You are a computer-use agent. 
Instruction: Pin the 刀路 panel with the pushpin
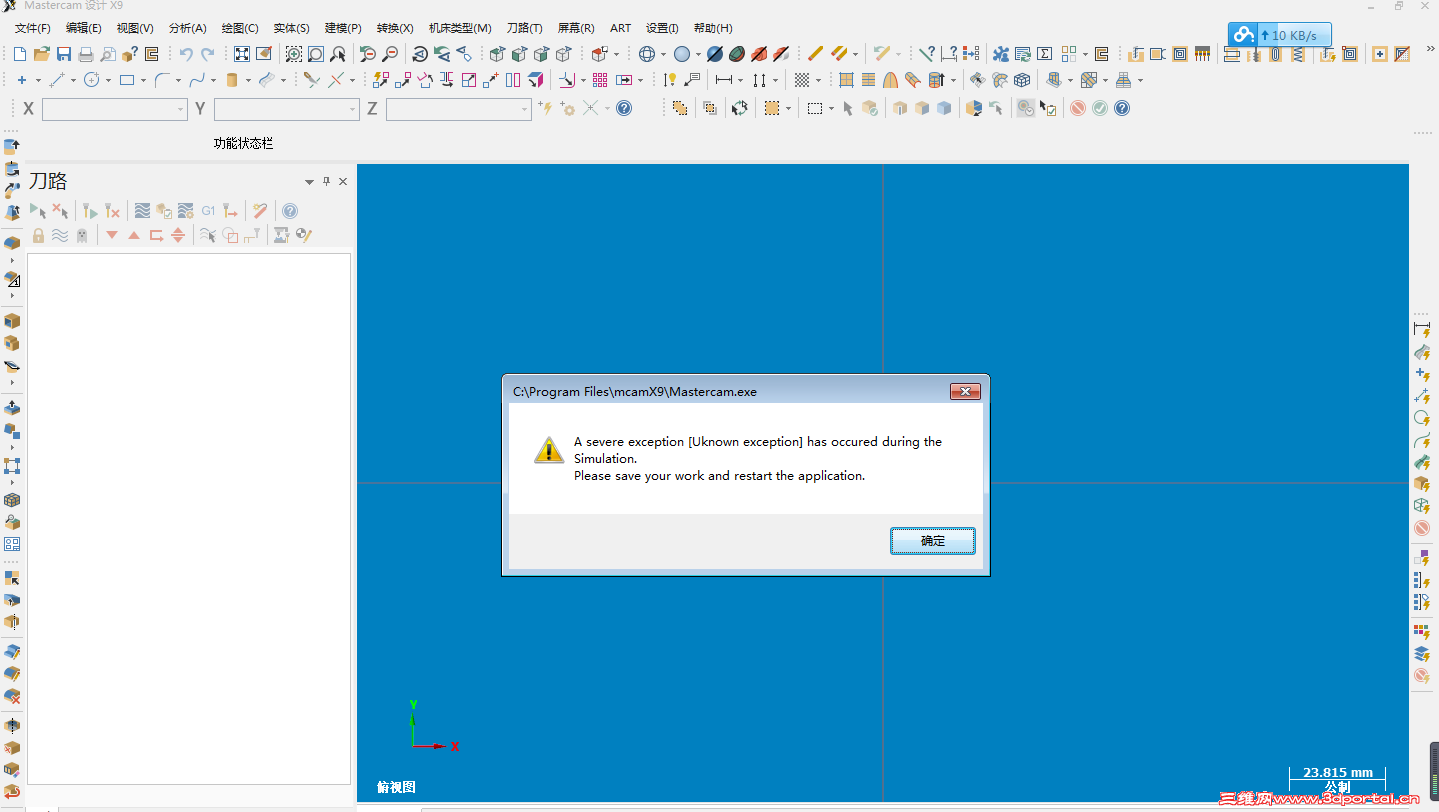coord(326,182)
